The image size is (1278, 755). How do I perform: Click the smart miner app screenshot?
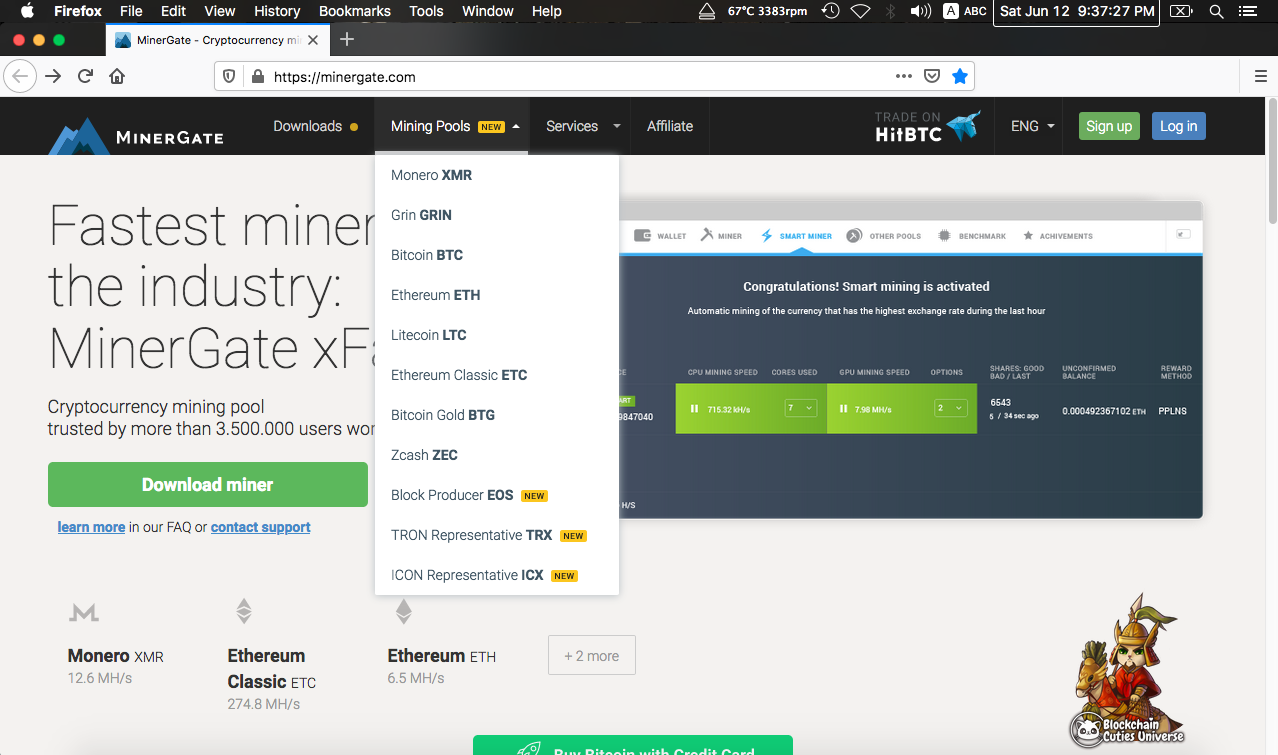(911, 360)
